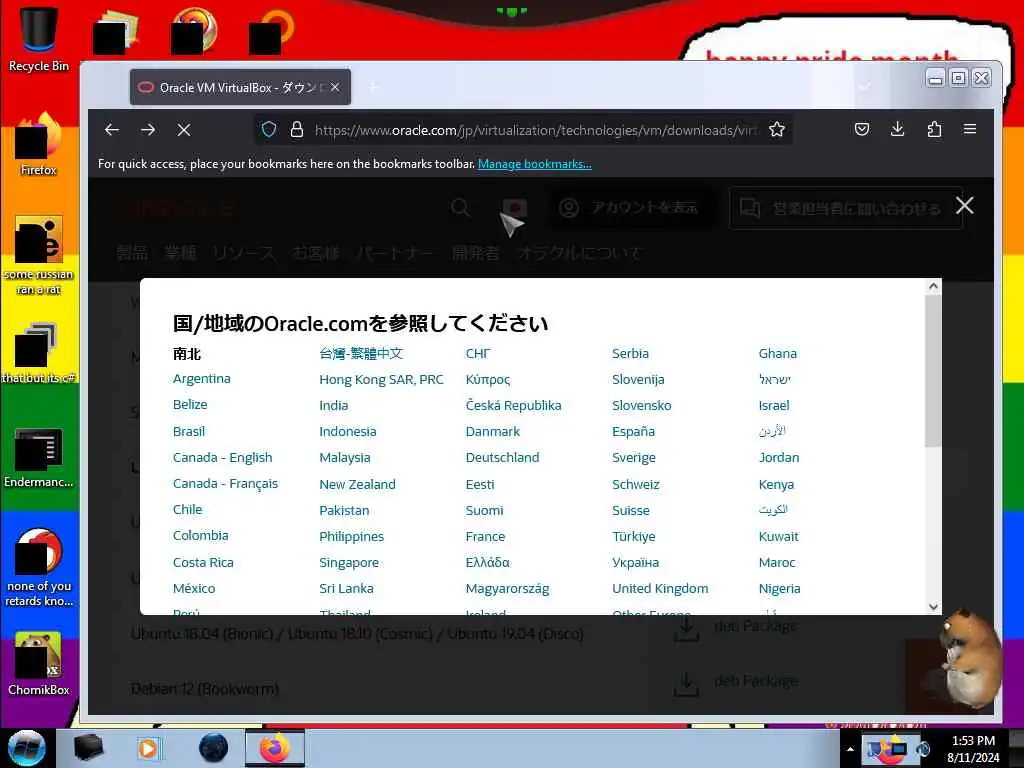This screenshot has width=1024, height=768.
Task: Choose Ghana from the country list
Action: (x=778, y=354)
